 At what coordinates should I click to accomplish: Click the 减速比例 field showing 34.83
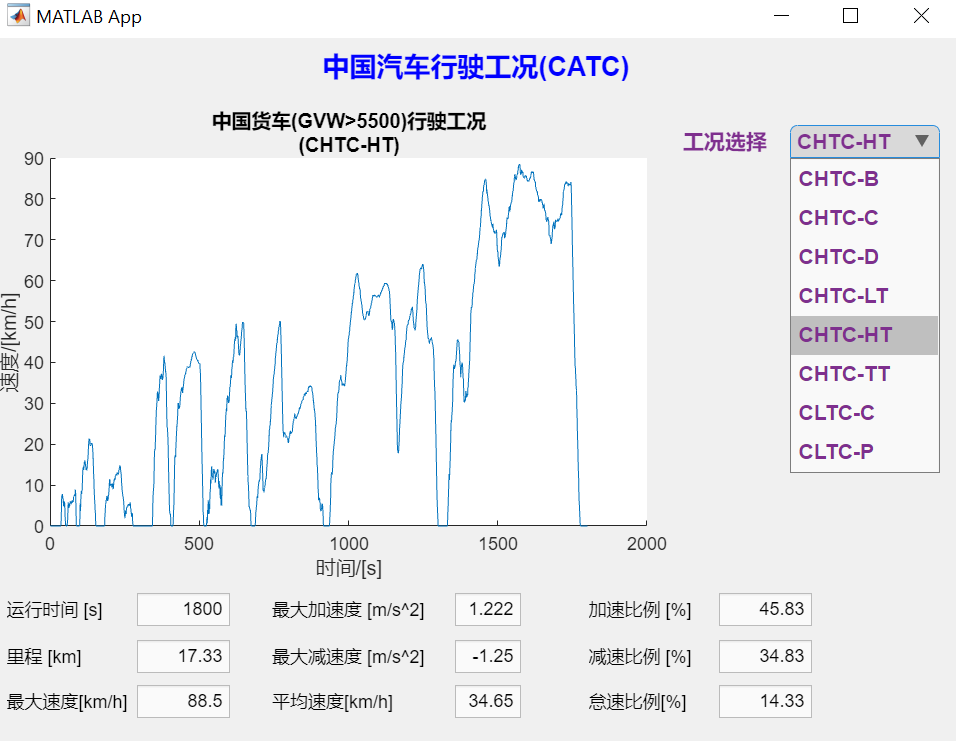(765, 656)
